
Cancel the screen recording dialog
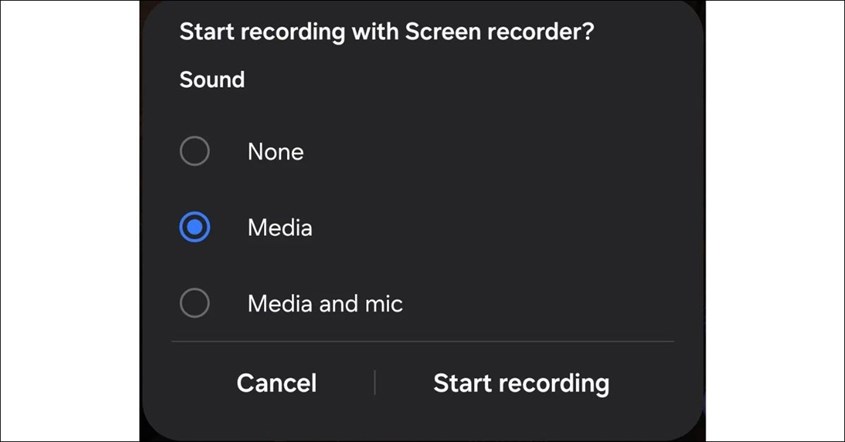276,383
